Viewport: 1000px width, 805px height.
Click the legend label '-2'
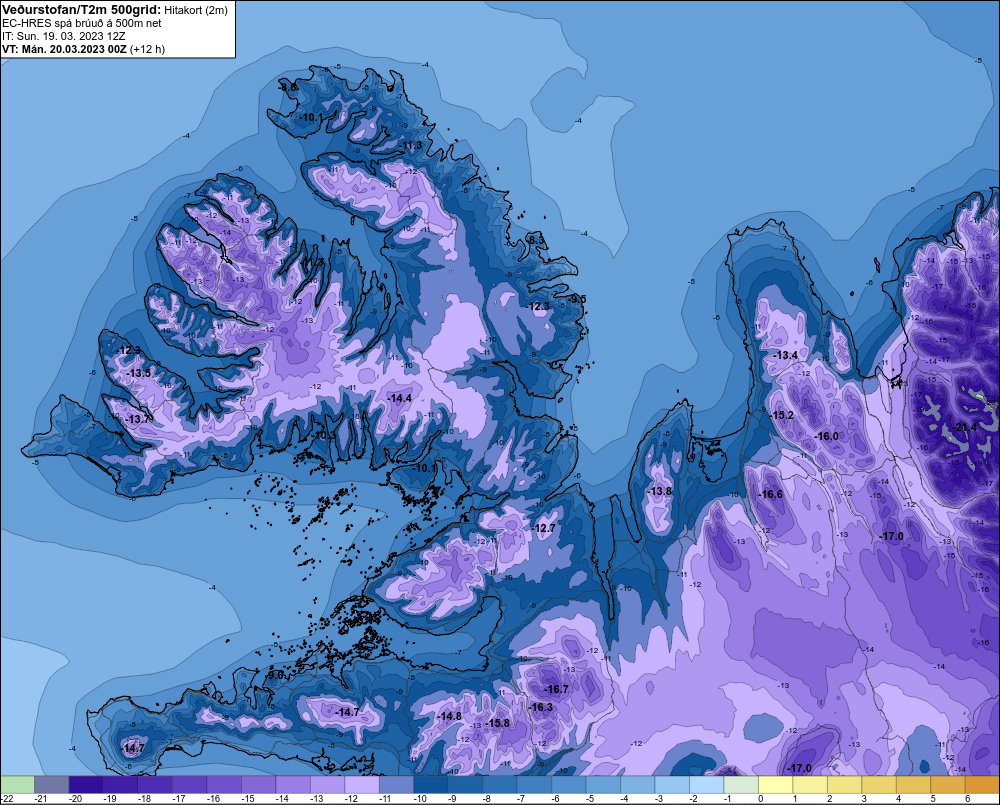coord(695,799)
